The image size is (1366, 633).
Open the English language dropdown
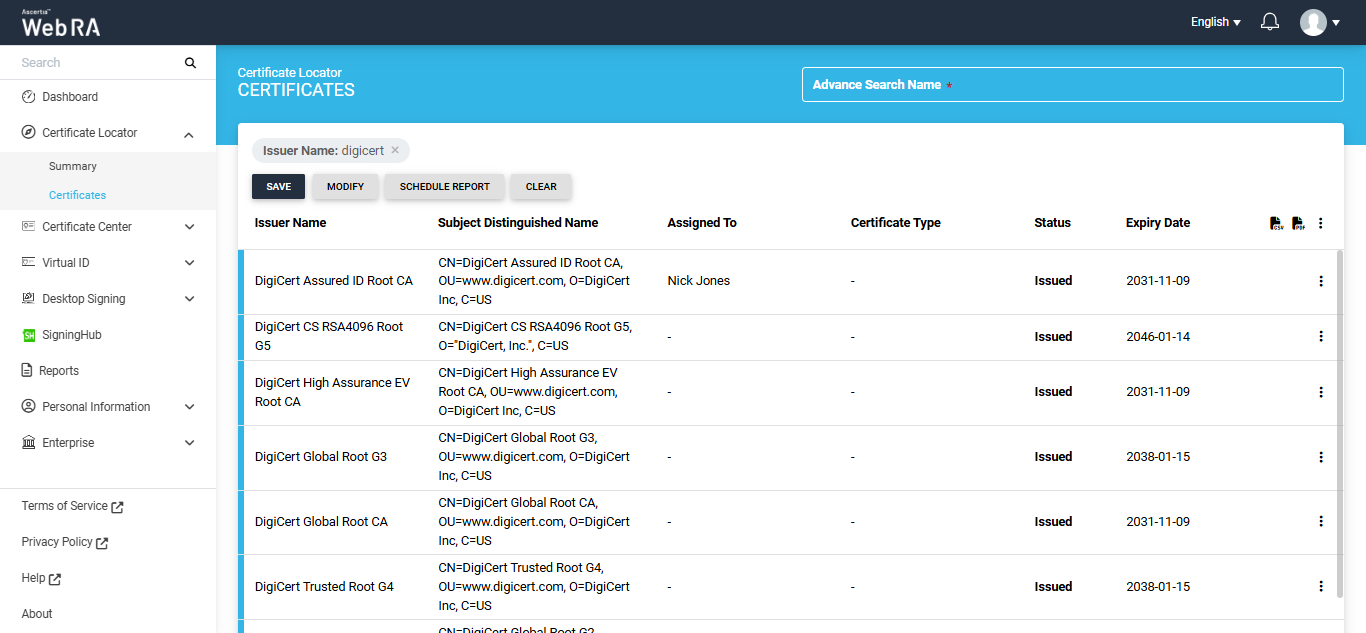pyautogui.click(x=1215, y=22)
